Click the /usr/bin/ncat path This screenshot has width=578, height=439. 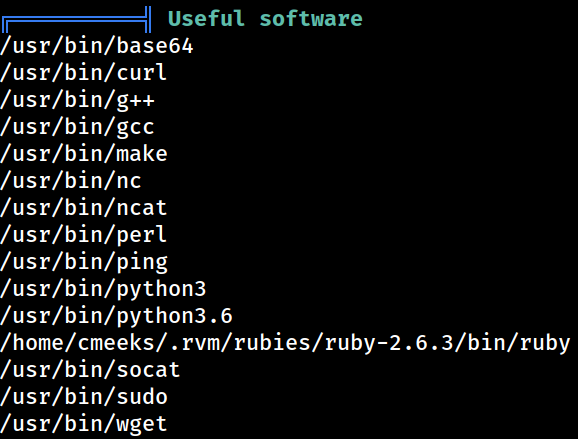click(x=84, y=208)
